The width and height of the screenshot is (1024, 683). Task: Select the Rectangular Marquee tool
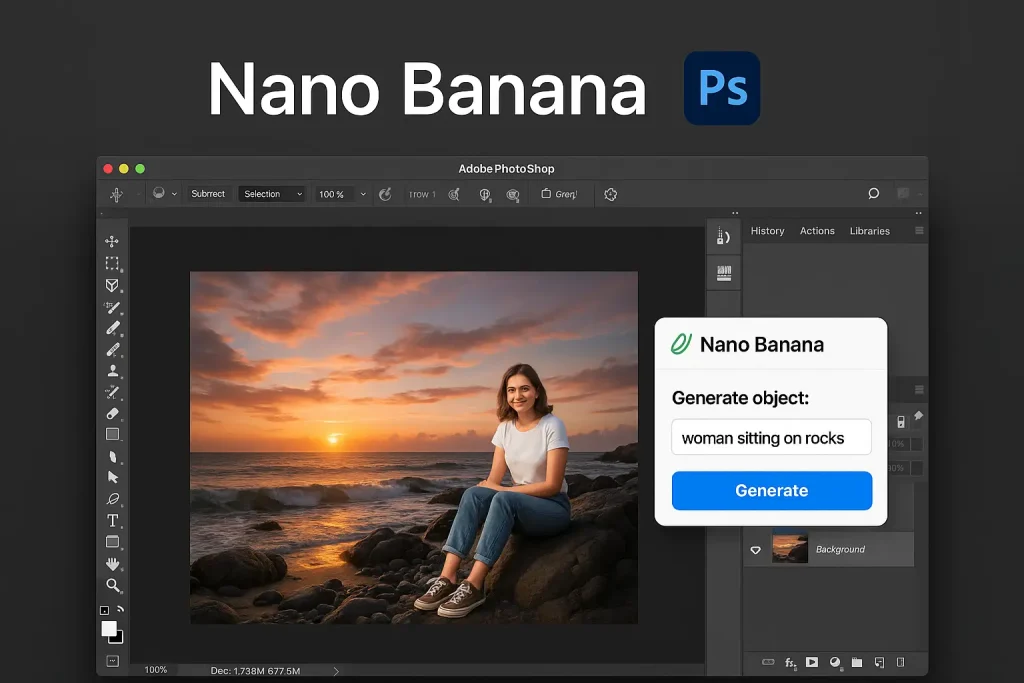click(x=112, y=263)
